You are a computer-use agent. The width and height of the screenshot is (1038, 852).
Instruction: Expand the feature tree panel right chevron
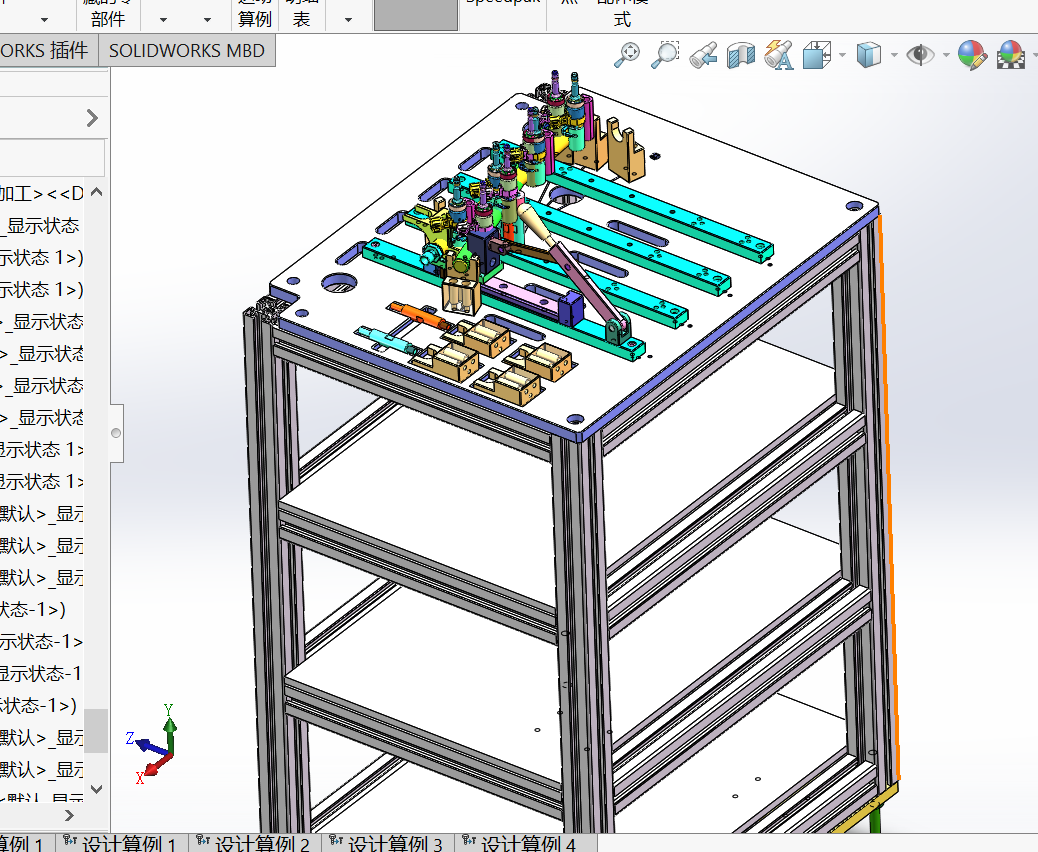(x=92, y=118)
